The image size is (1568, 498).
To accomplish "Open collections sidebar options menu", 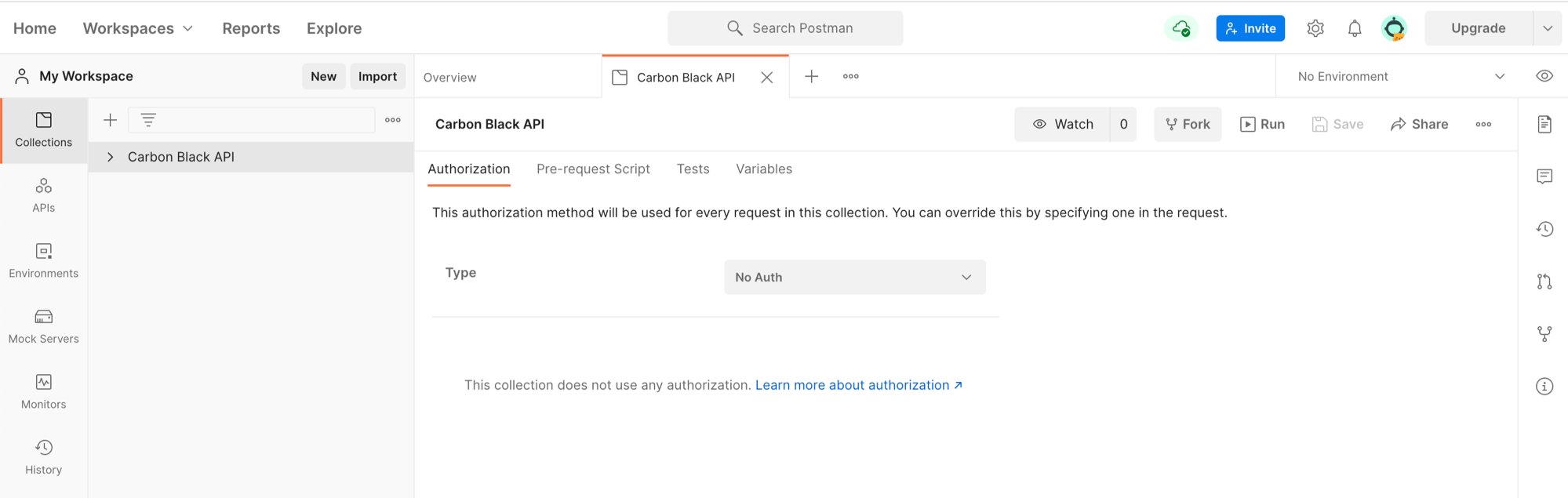I will 393,120.
